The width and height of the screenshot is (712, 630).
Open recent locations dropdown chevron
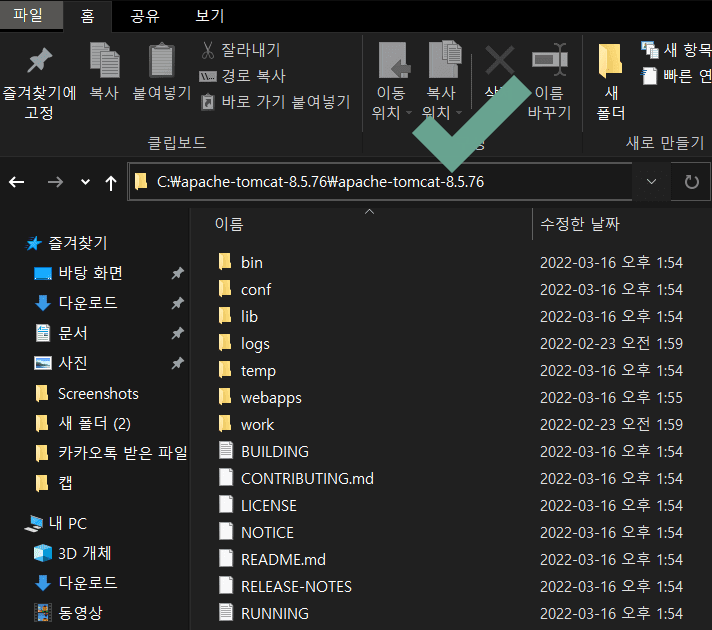[x=85, y=182]
